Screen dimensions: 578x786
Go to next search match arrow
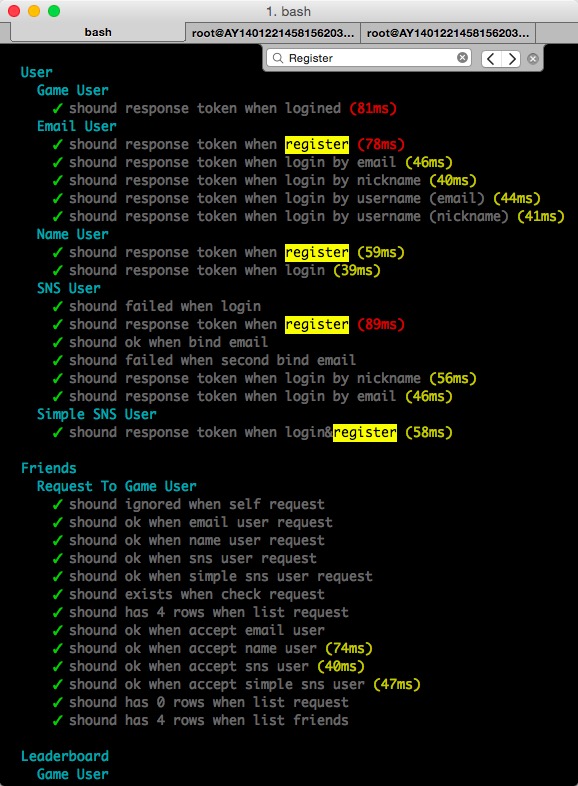tap(511, 59)
